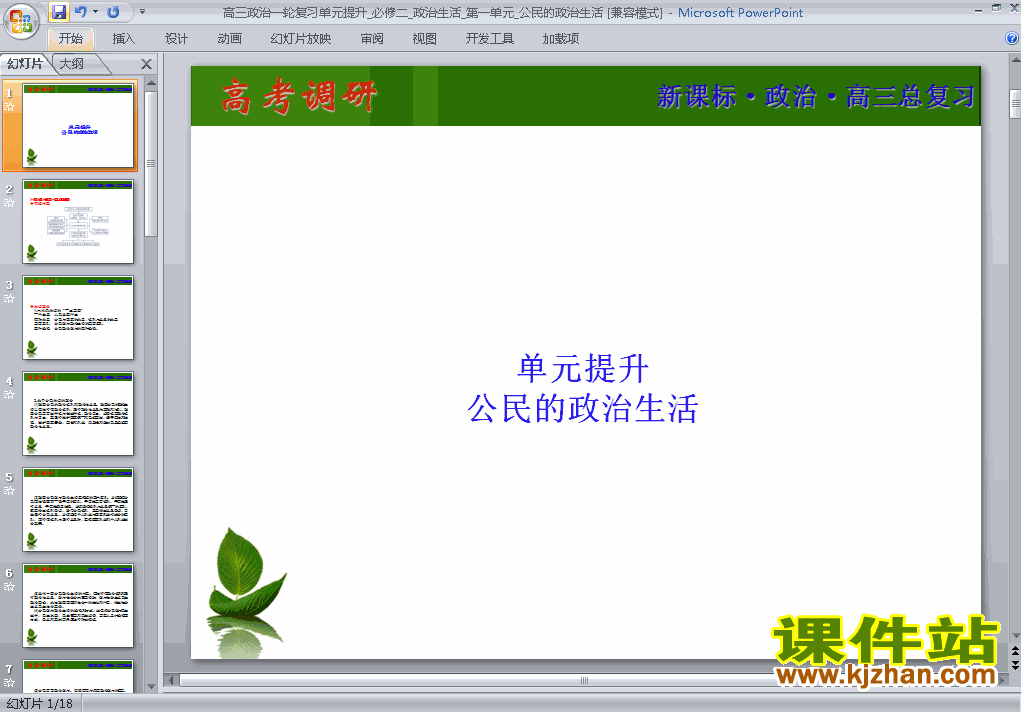
Task: Go to the 动画 ribbon tab
Action: tap(229, 38)
